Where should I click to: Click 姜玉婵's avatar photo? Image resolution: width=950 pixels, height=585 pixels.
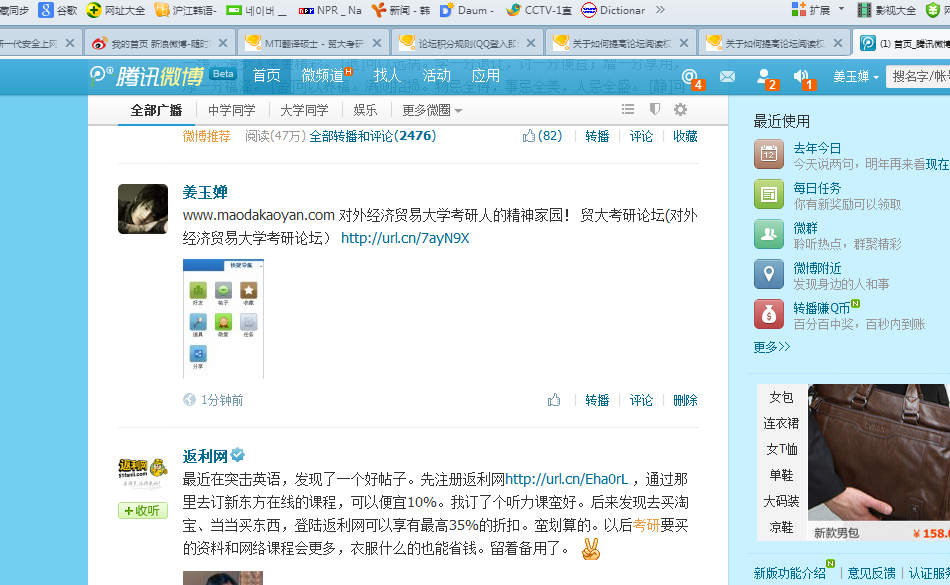tap(143, 209)
